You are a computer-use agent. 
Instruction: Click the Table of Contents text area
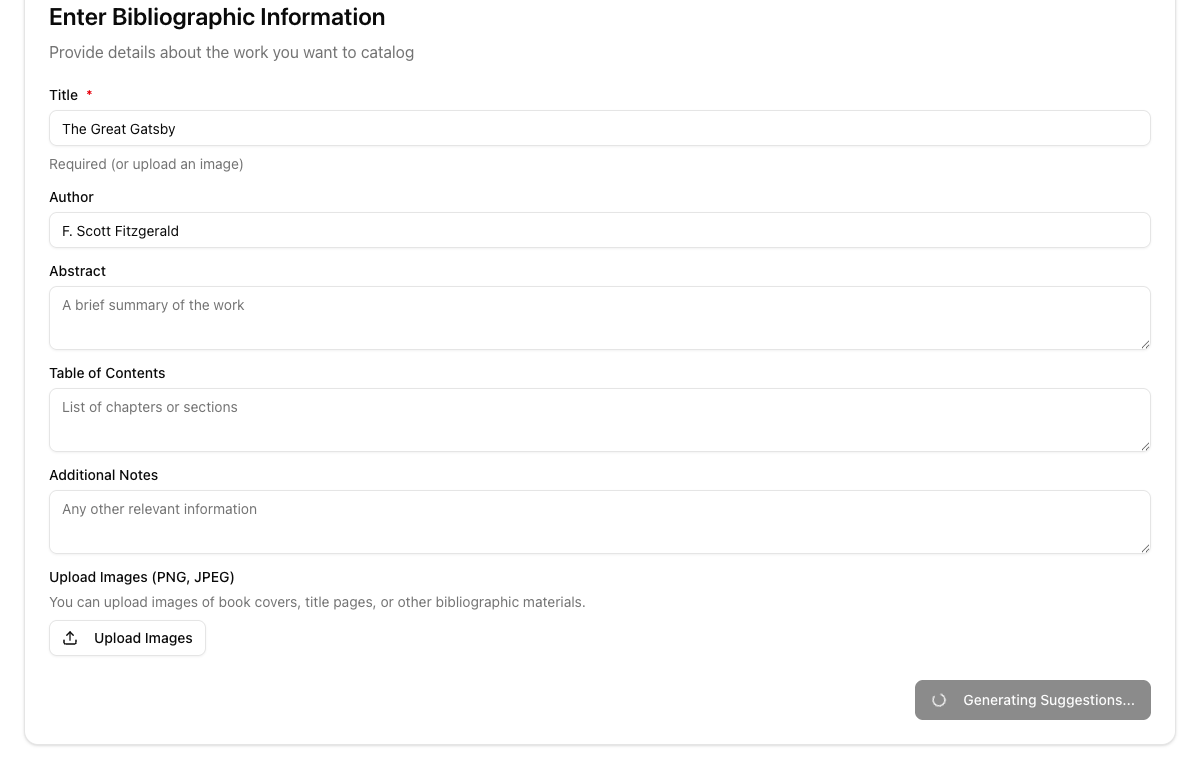tap(600, 419)
